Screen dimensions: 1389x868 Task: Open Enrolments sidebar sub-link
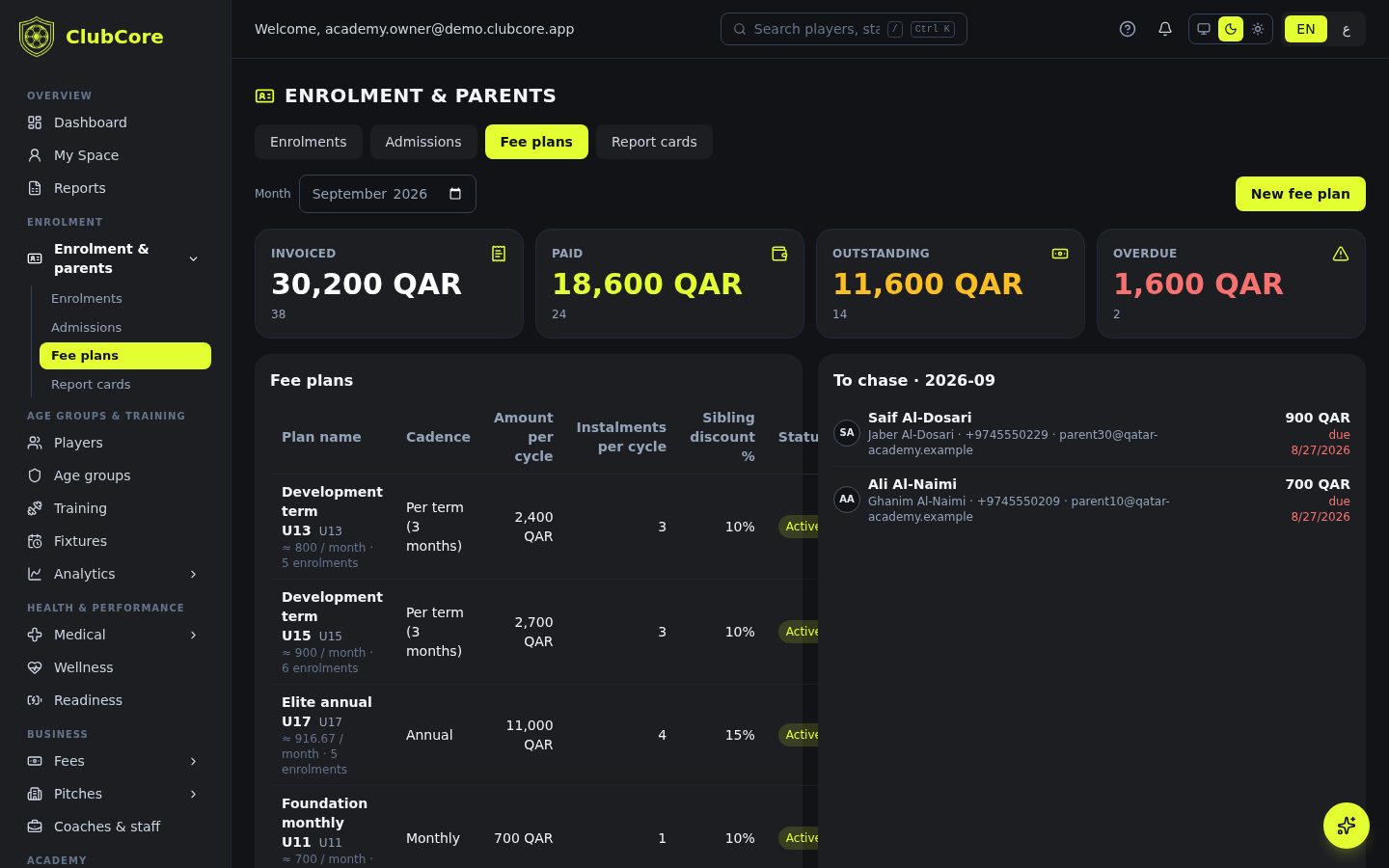point(125,299)
